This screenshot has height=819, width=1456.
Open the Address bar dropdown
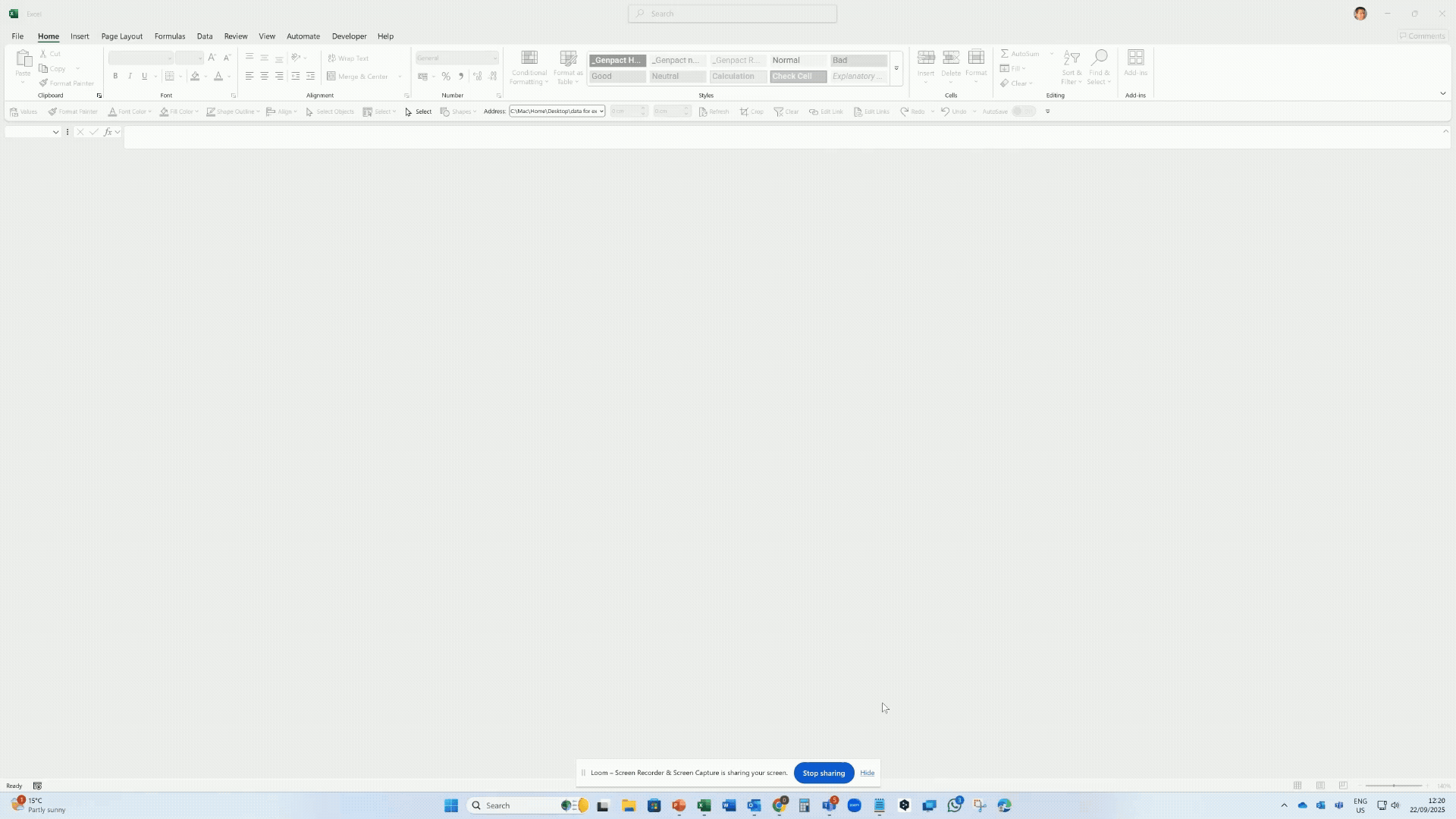[599, 111]
